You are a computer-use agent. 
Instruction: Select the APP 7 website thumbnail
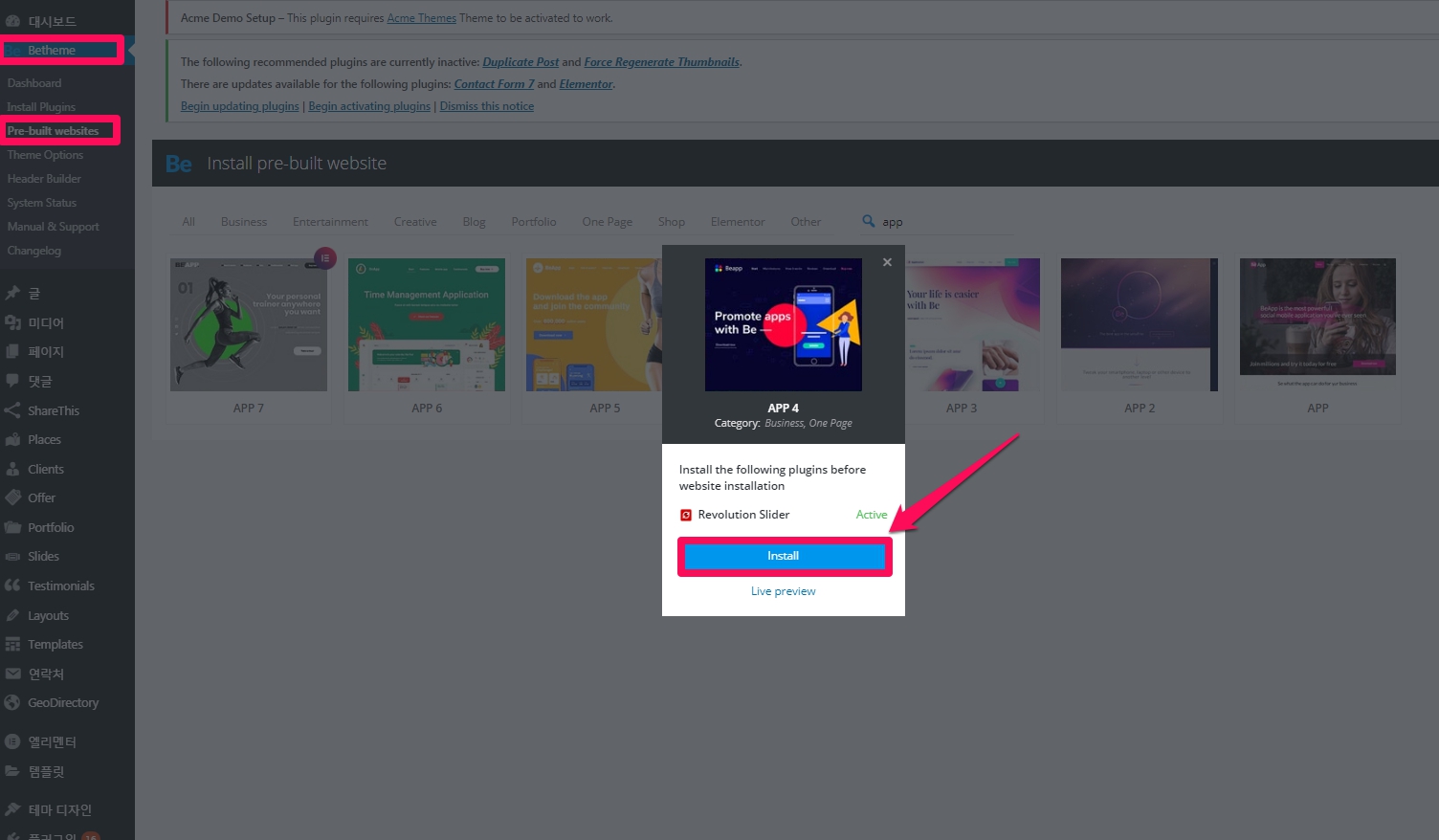[249, 324]
